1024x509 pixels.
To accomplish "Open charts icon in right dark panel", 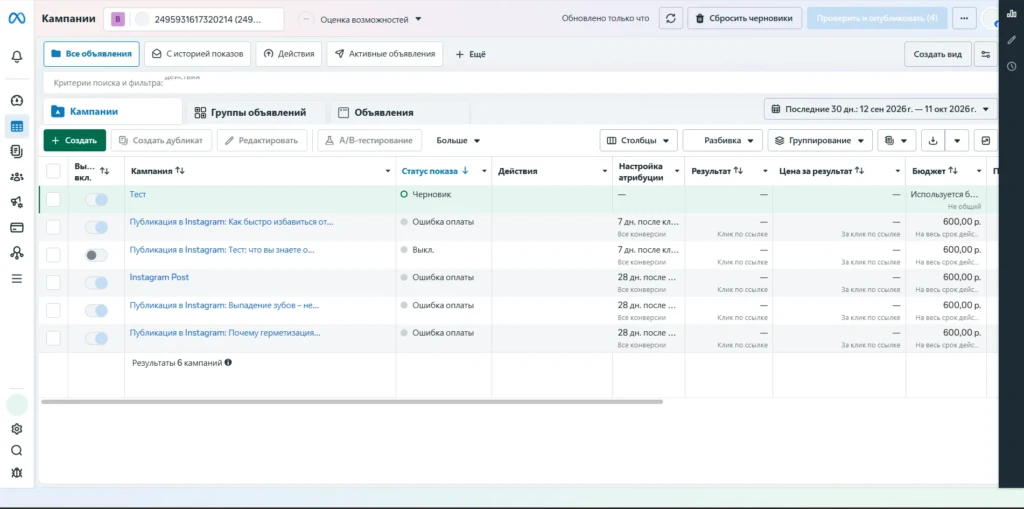I will (x=1012, y=14).
